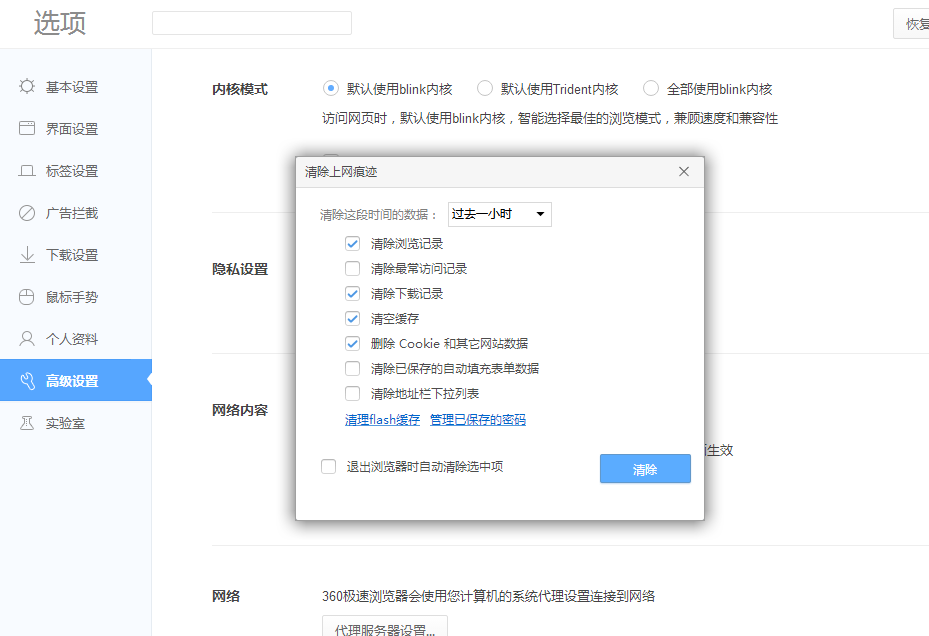Uncheck the 清空缓存 option

click(353, 318)
